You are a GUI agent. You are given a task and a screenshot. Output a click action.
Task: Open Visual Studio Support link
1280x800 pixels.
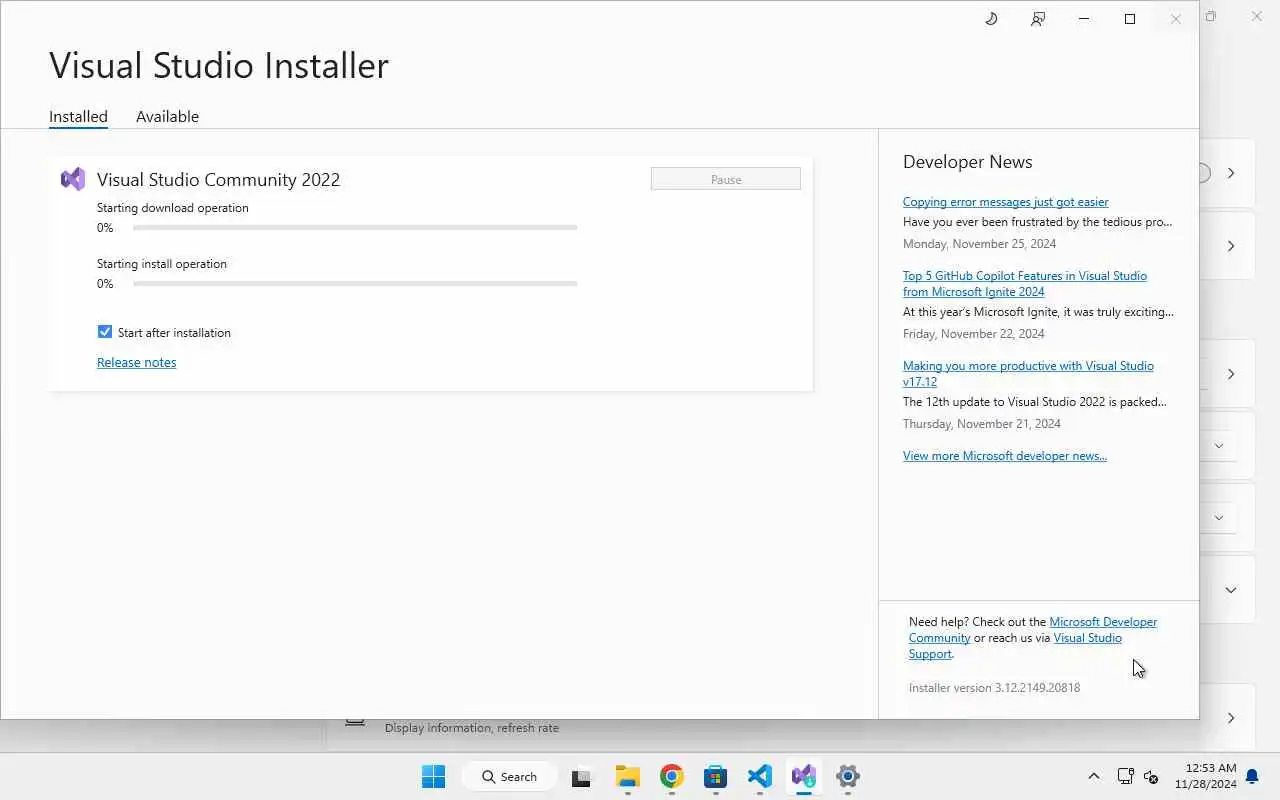(1015, 646)
